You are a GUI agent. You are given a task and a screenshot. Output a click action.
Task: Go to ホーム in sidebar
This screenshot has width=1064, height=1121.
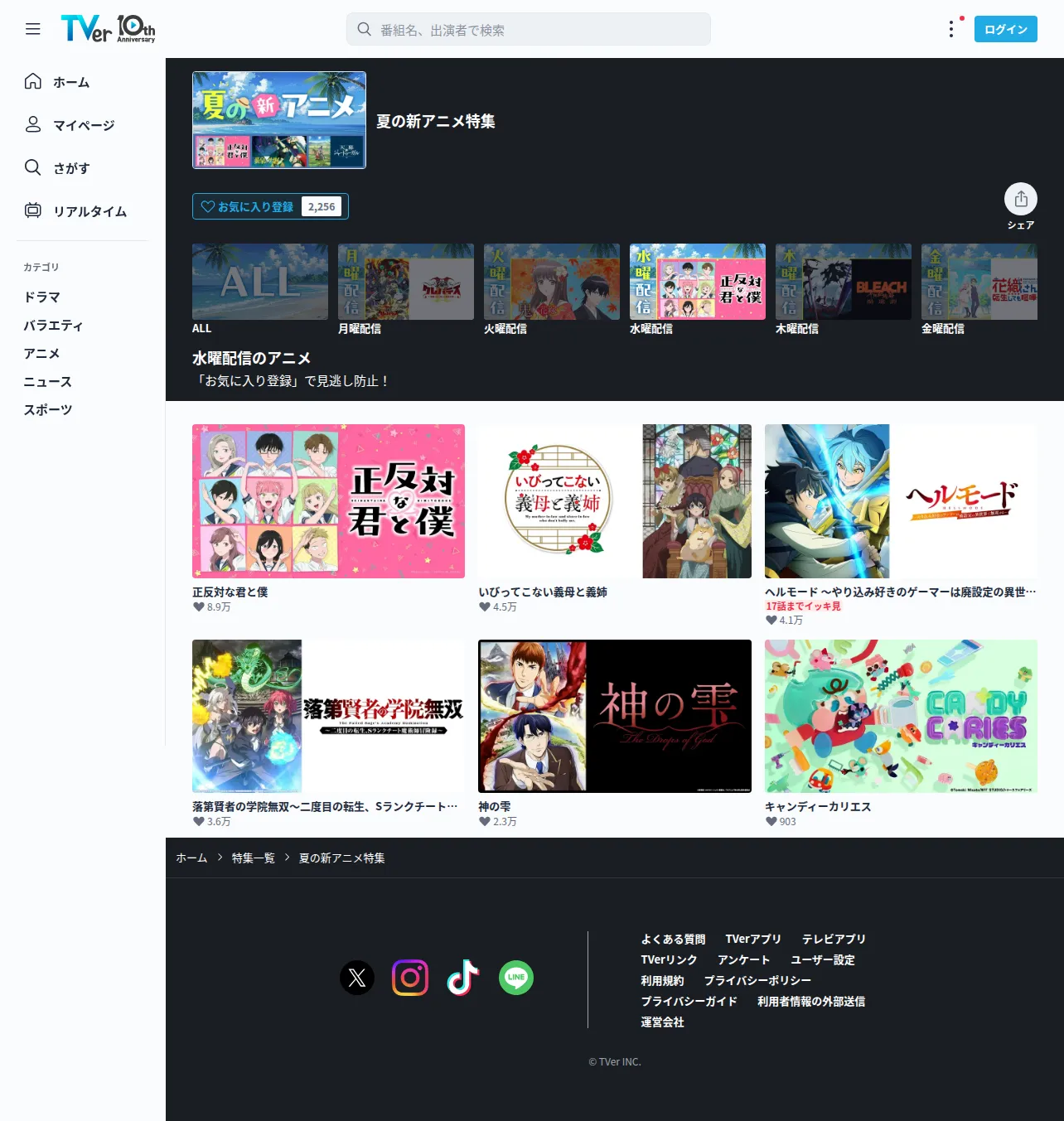tap(71, 82)
